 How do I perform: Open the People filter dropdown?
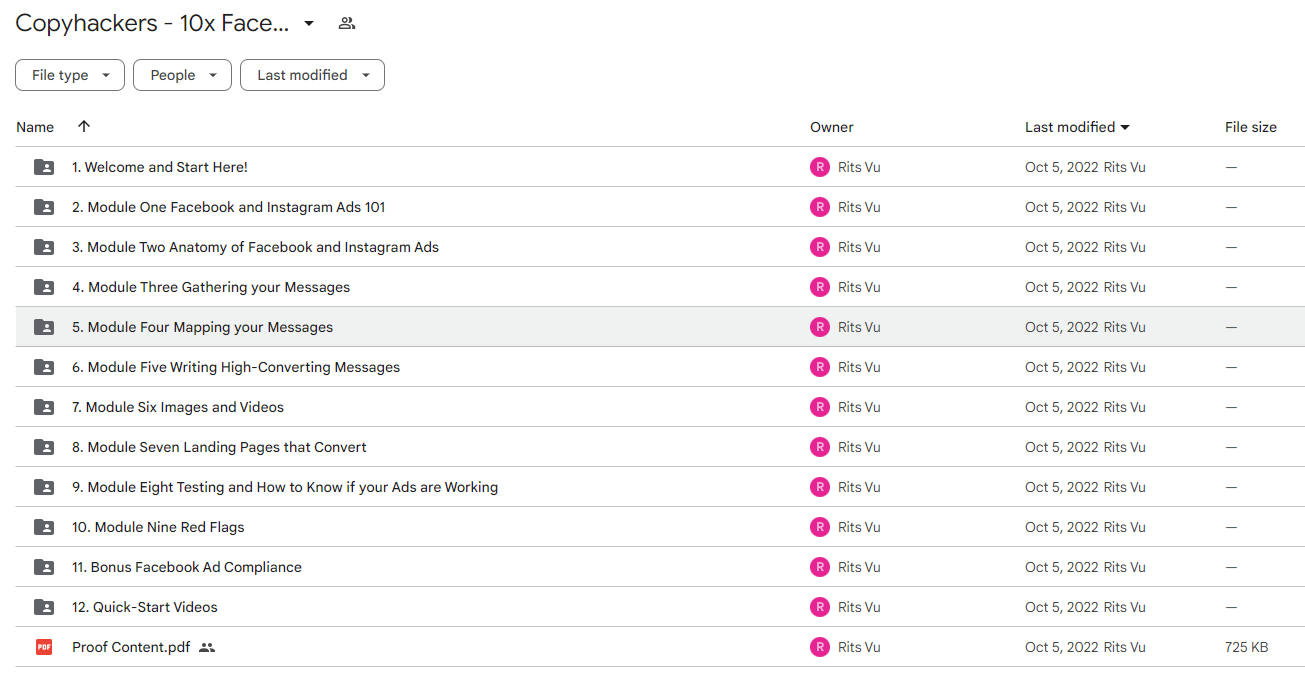pos(182,75)
